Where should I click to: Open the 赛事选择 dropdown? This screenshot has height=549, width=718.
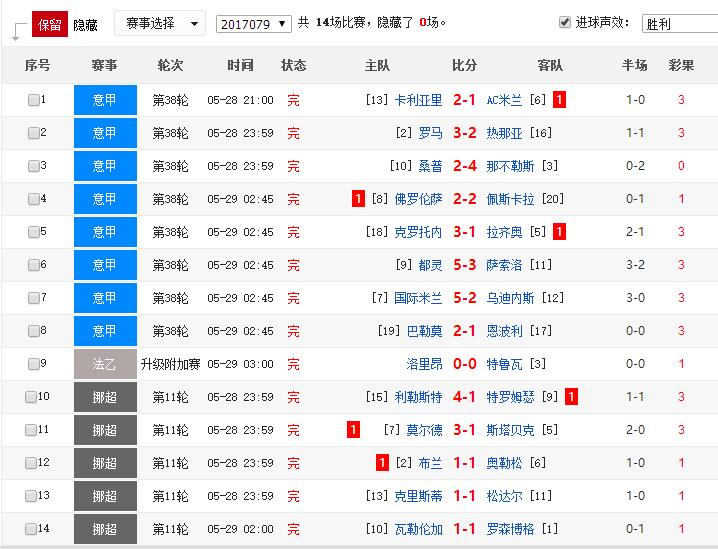[160, 22]
